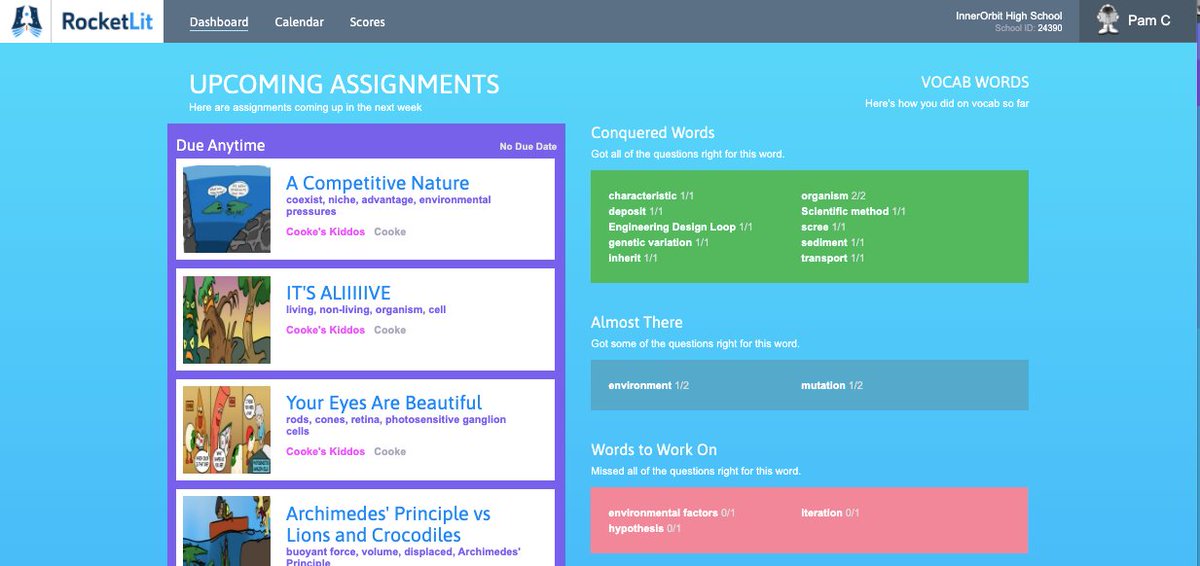This screenshot has height=566, width=1200.
Task: Click the Almost There heading
Action: (x=637, y=323)
